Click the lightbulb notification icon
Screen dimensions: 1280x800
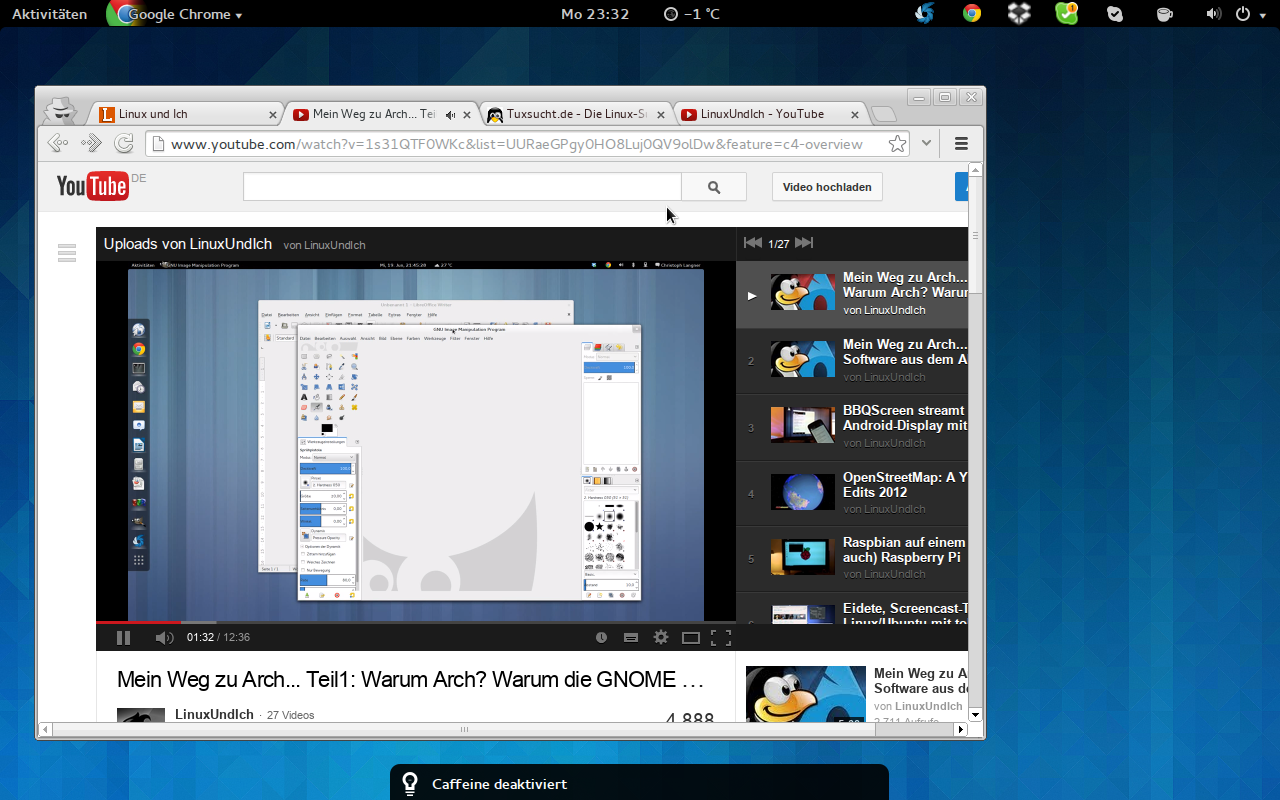coord(410,783)
